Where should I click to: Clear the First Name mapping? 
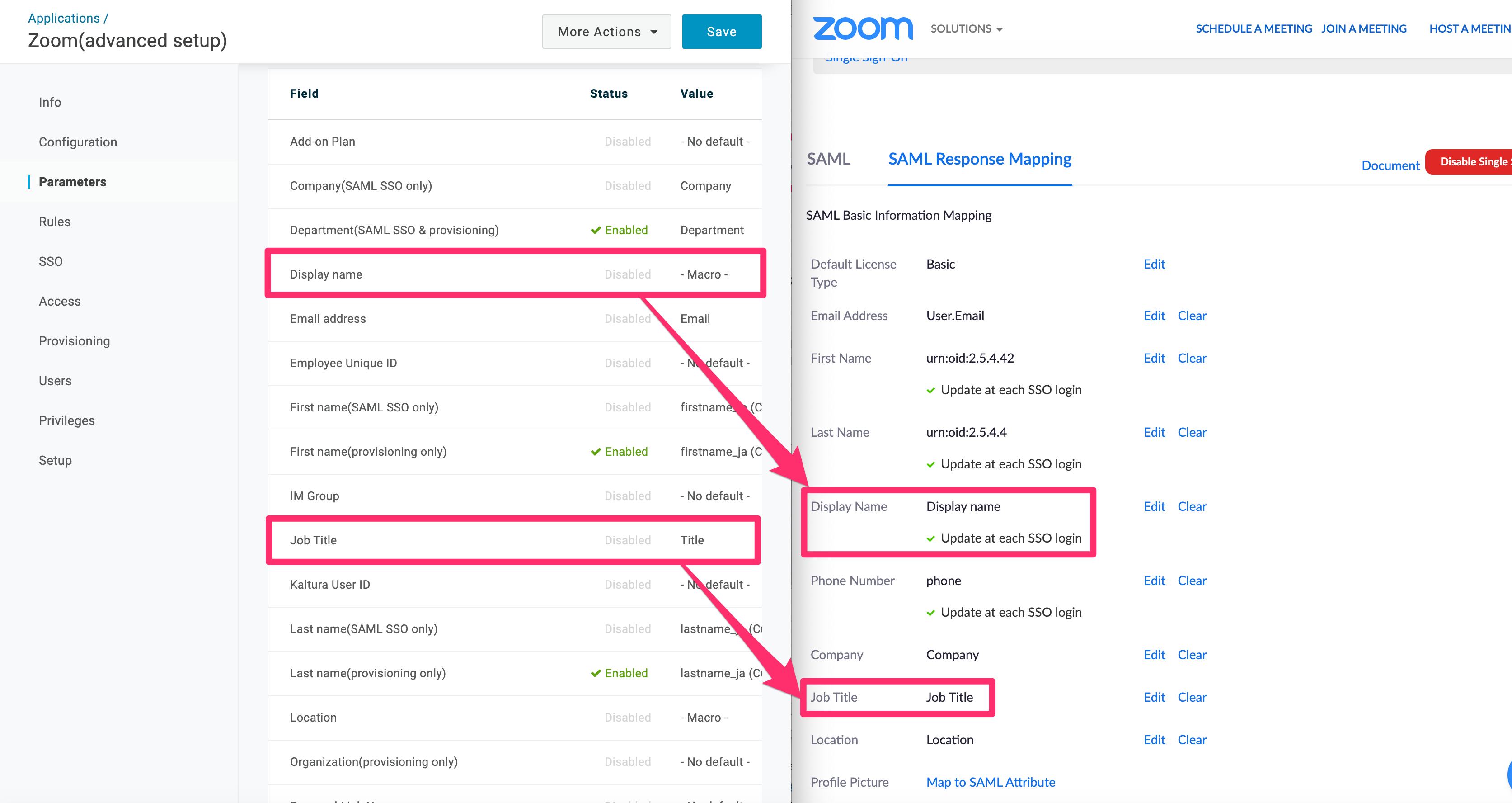pyautogui.click(x=1192, y=359)
